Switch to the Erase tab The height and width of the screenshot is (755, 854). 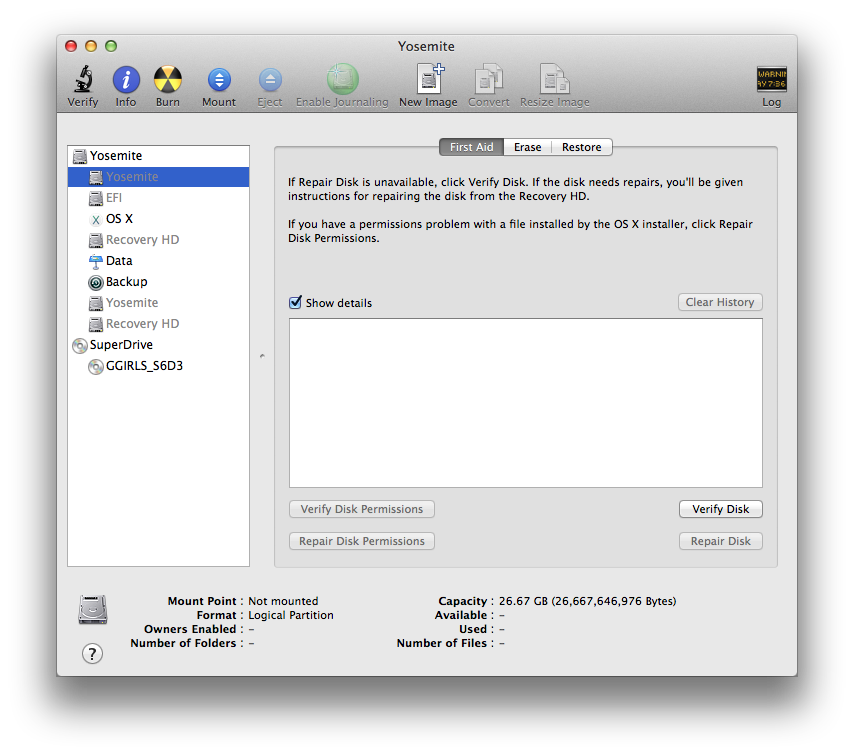pyautogui.click(x=527, y=147)
